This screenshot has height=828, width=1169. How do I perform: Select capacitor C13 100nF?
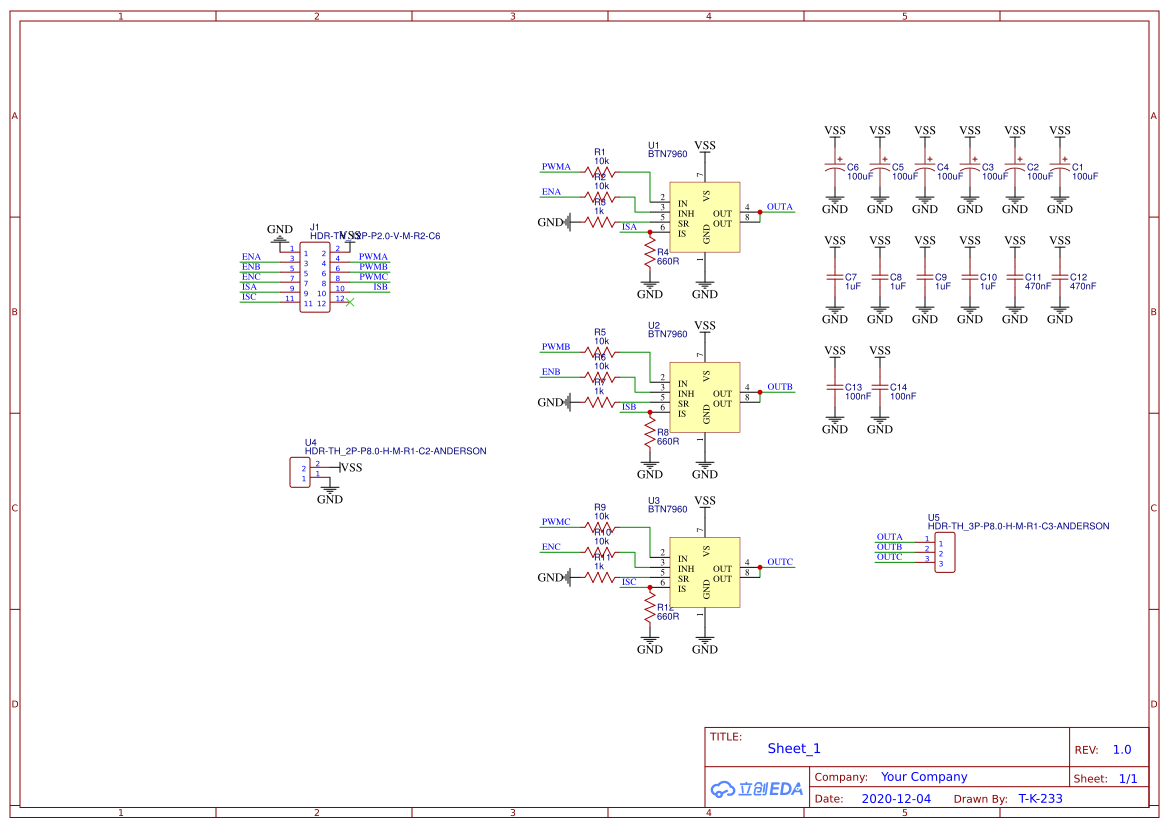[x=835, y=388]
